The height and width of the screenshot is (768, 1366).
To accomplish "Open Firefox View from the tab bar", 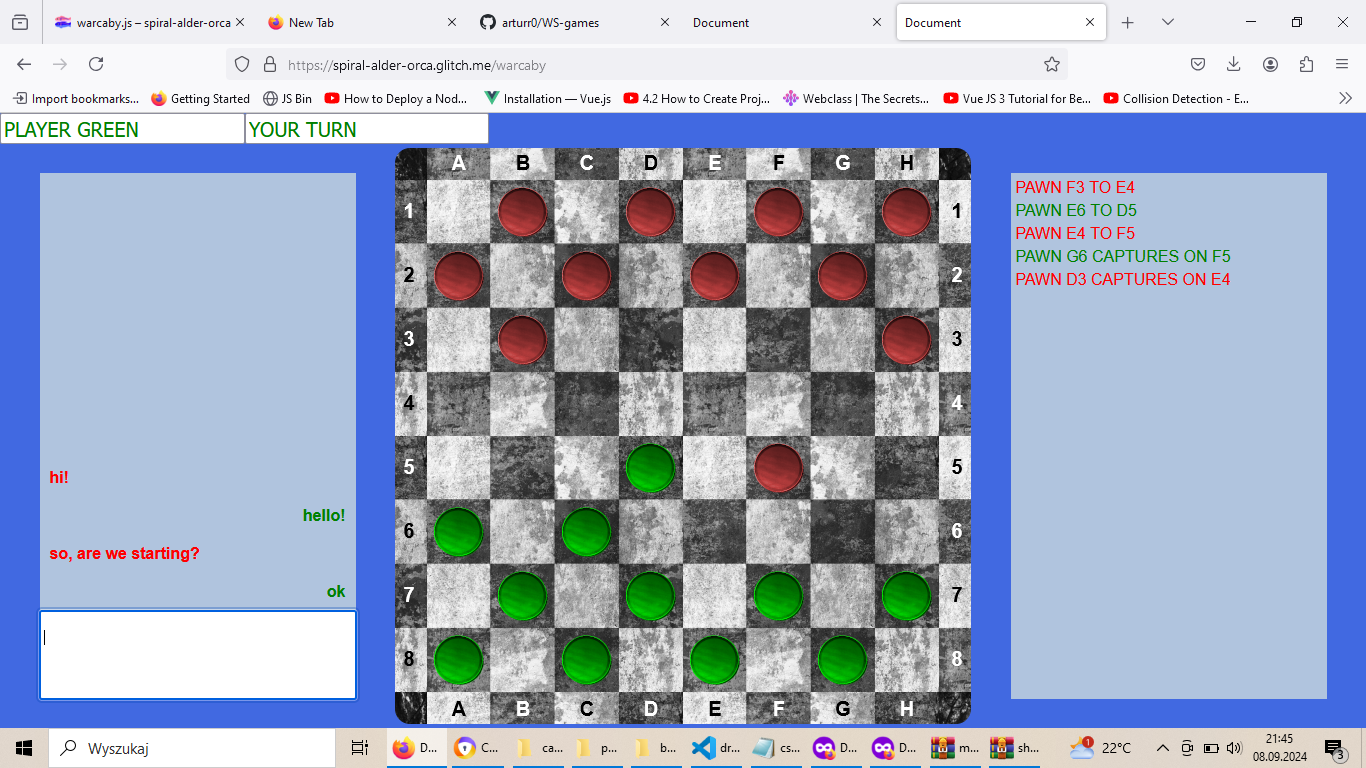I will [20, 22].
